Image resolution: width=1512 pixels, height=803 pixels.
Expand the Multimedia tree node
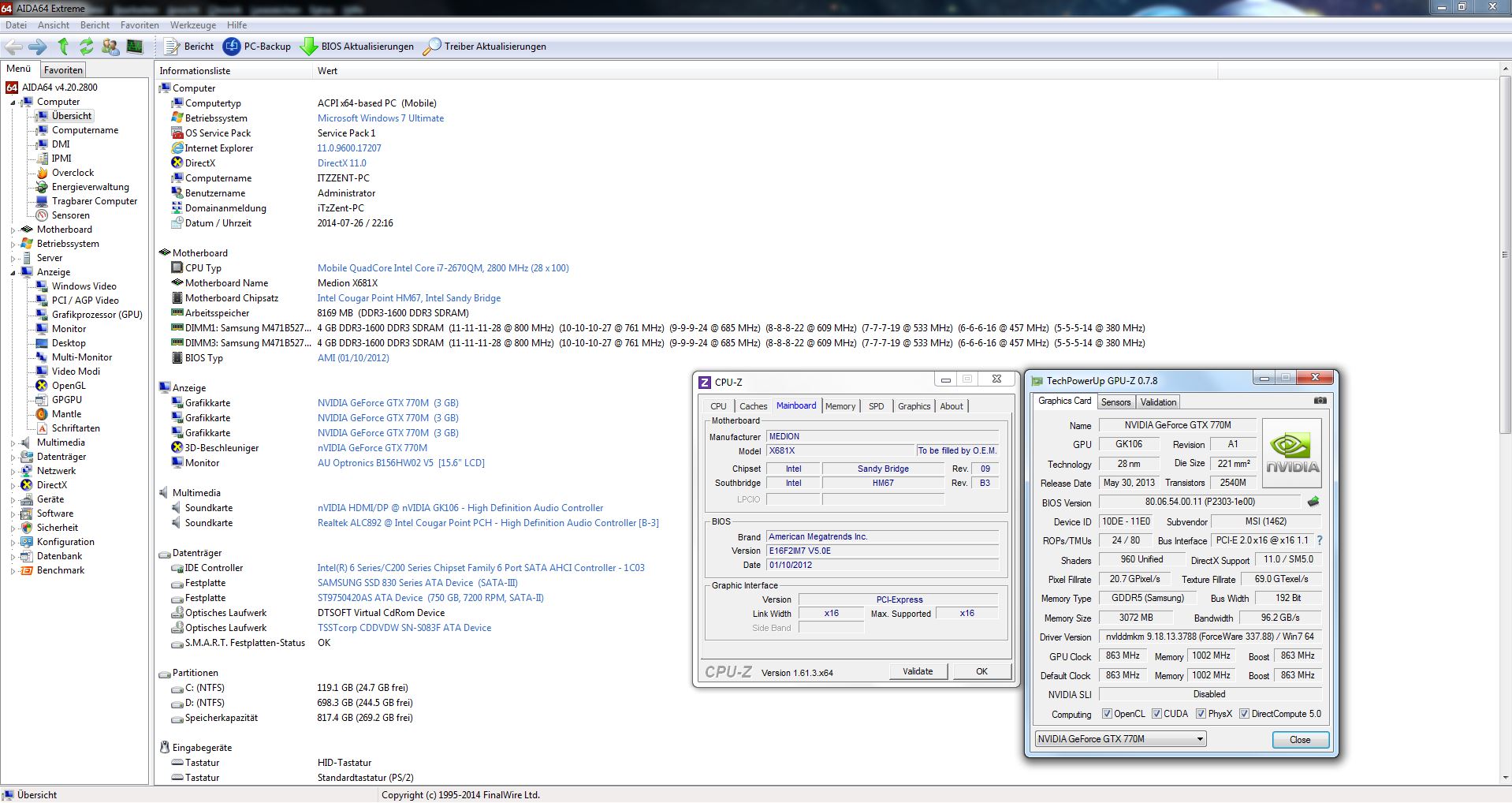(13, 443)
